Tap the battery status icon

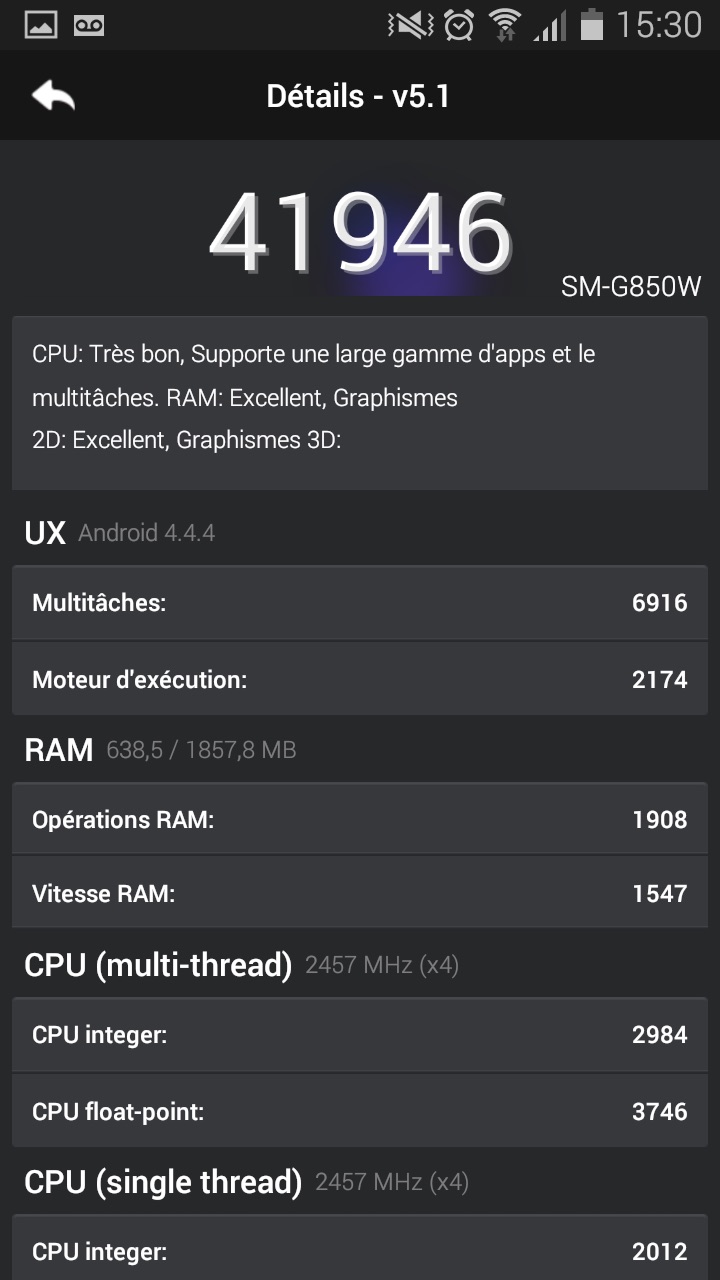pos(592,25)
